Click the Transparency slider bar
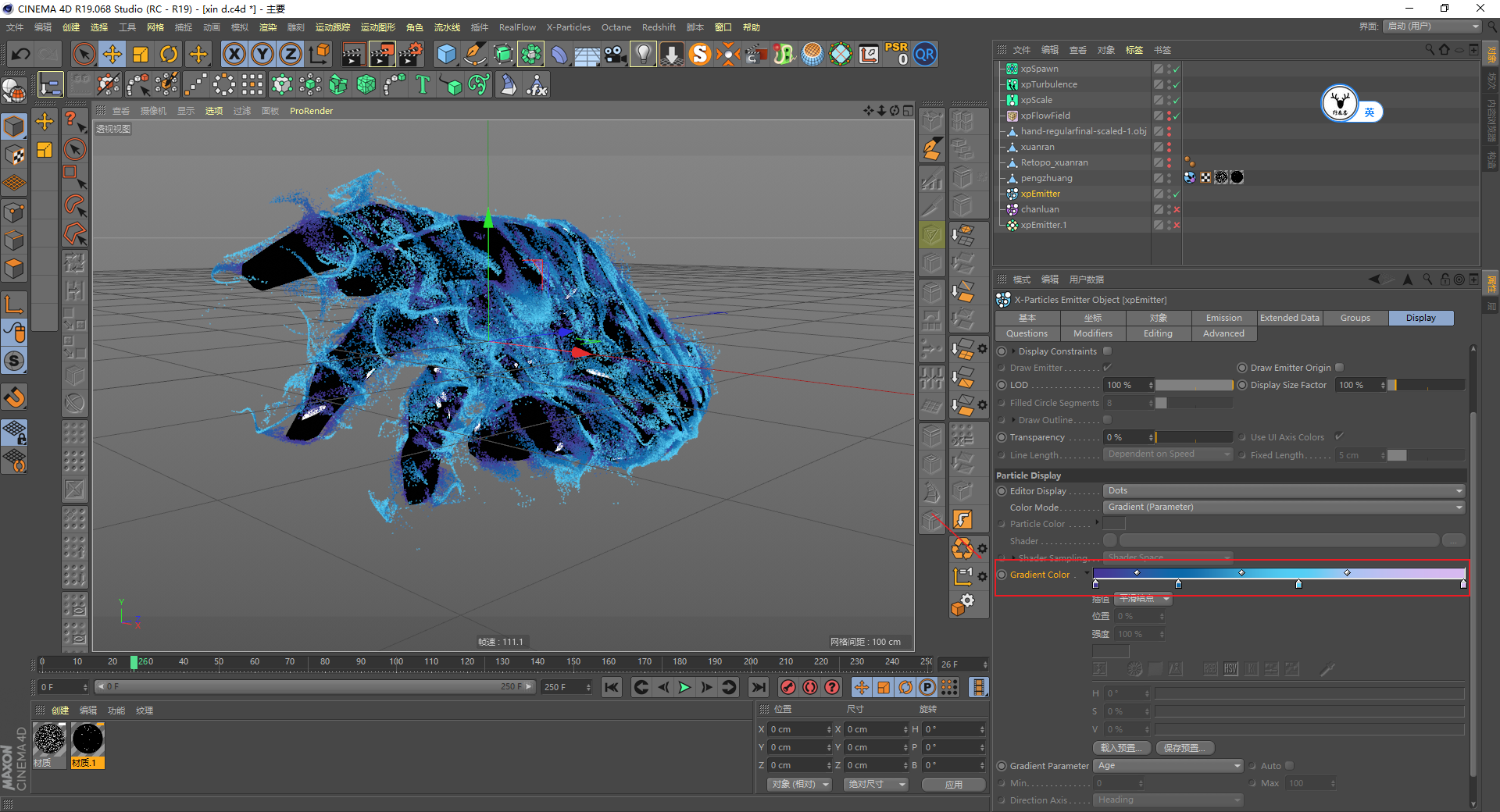This screenshot has height=812, width=1500. click(x=1194, y=437)
